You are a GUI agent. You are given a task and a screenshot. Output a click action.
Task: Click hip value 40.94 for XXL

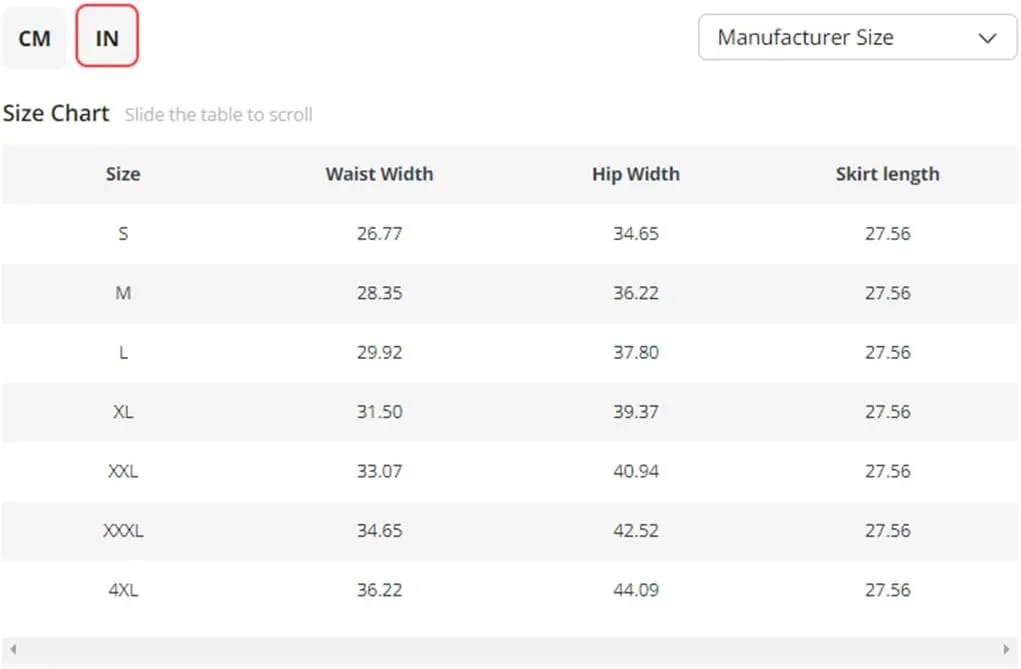point(636,471)
